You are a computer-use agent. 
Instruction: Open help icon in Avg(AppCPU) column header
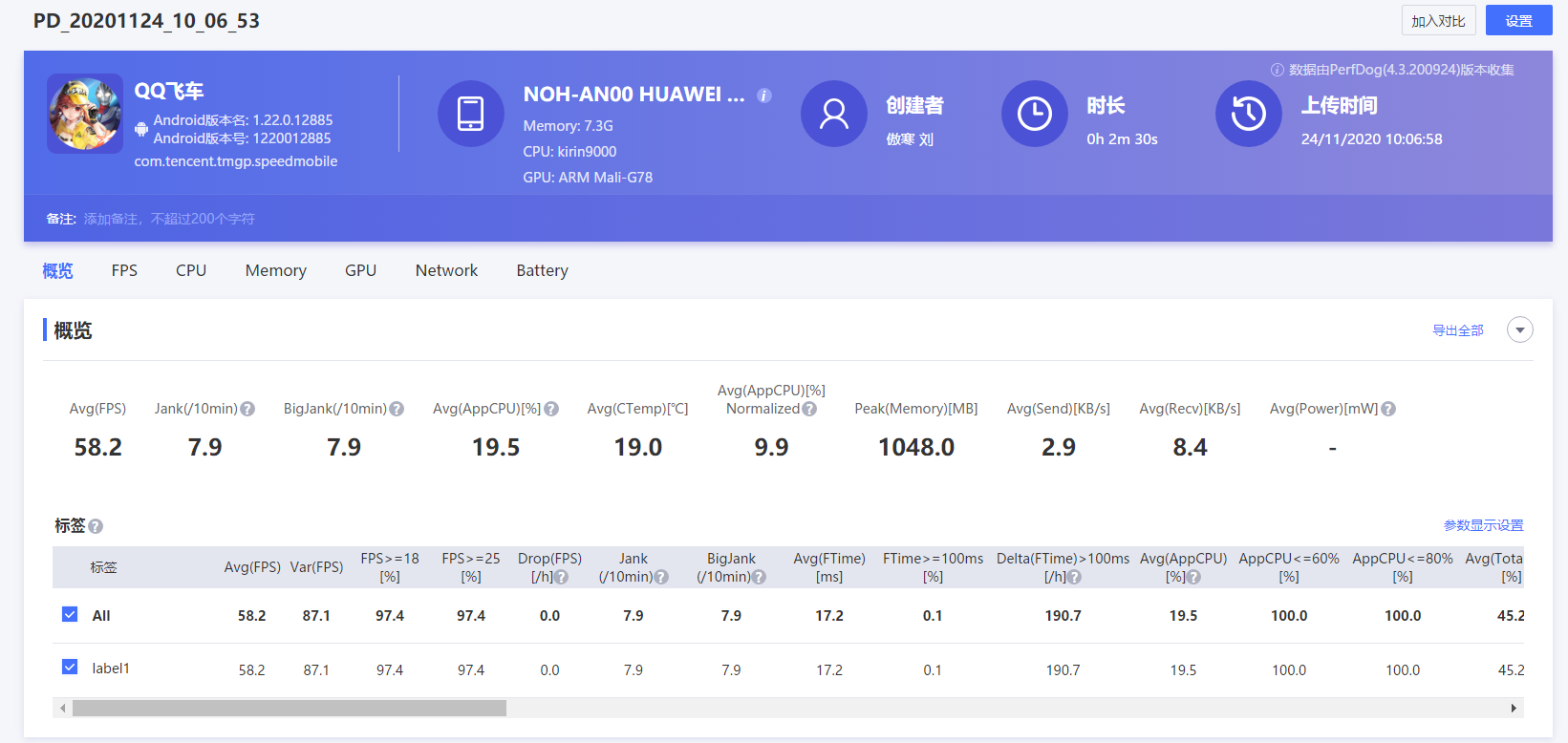click(1193, 577)
